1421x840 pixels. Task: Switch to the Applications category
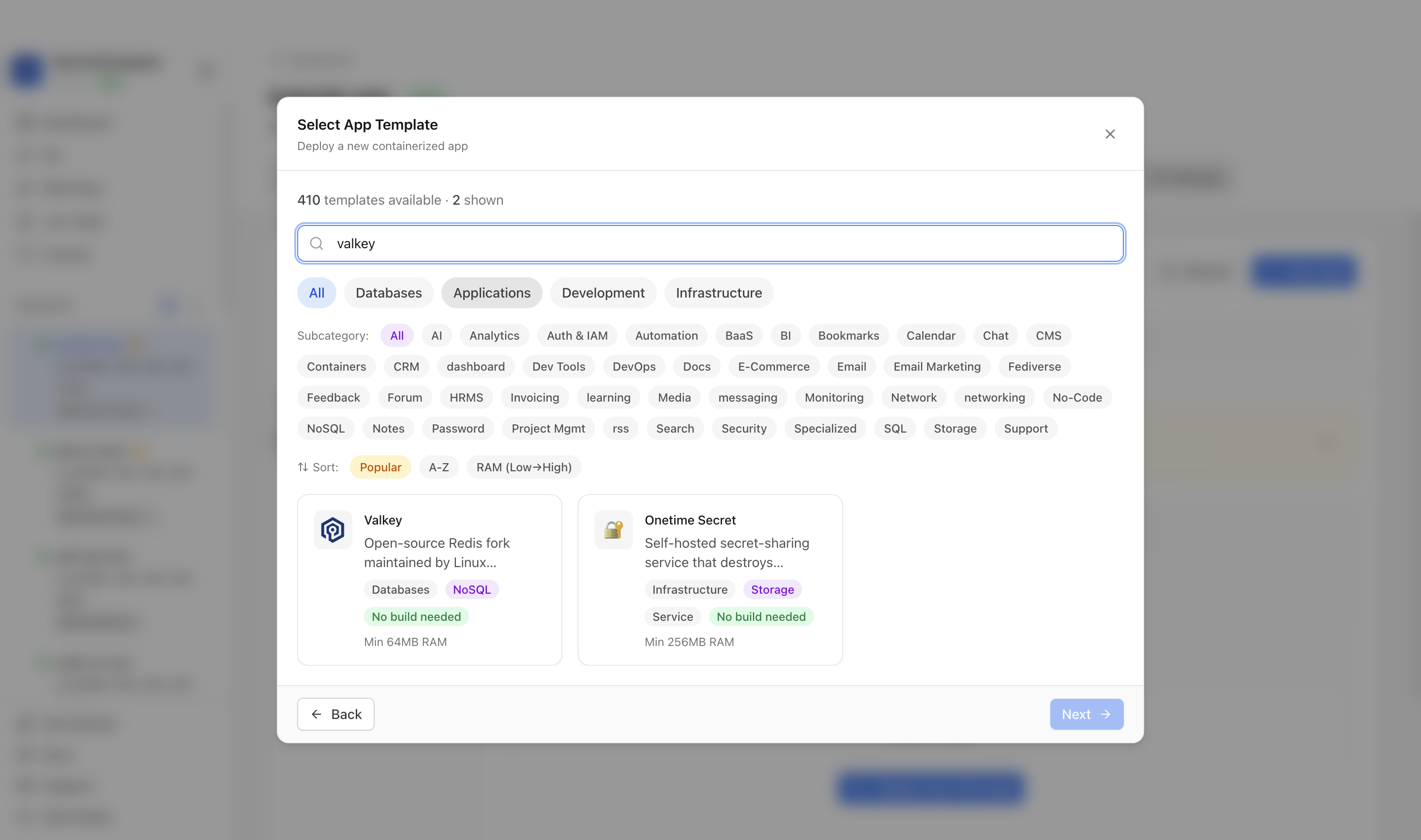click(x=491, y=293)
